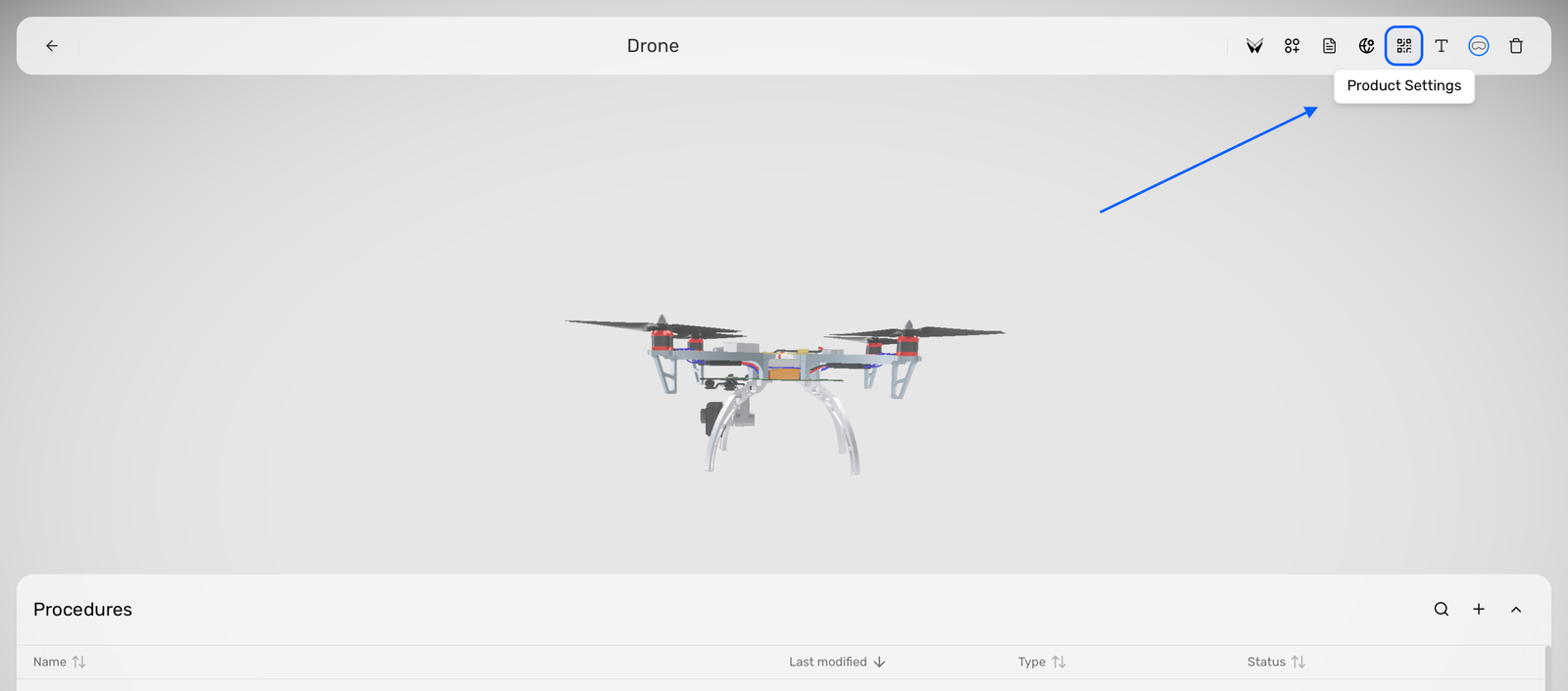Click the Procedures heading
Image resolution: width=1568 pixels, height=691 pixels.
point(82,609)
